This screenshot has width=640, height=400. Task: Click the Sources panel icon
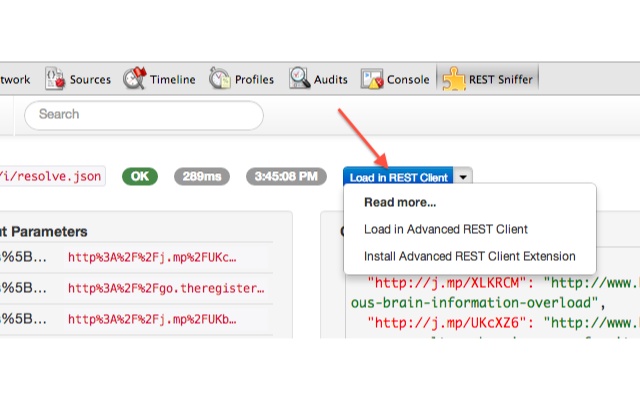(x=55, y=78)
